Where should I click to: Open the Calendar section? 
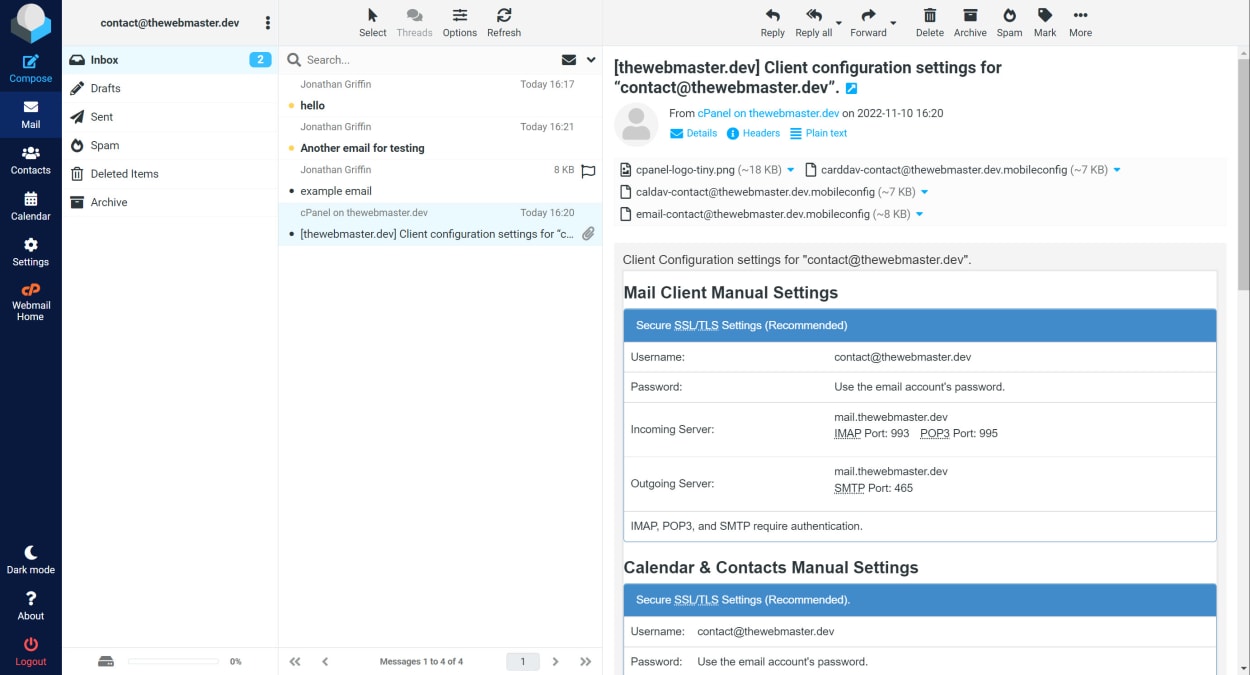(x=31, y=206)
